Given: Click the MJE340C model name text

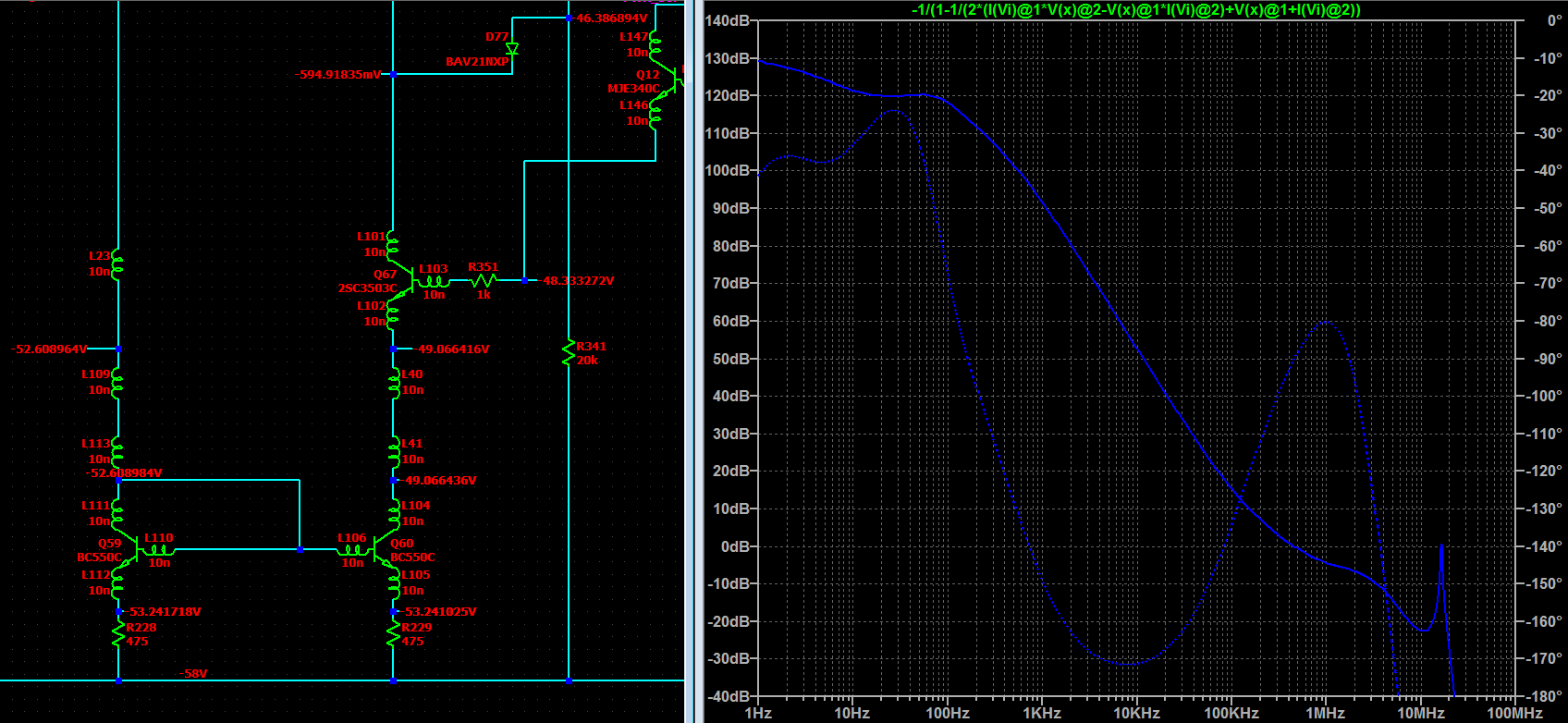Looking at the screenshot, I should coord(633,89).
